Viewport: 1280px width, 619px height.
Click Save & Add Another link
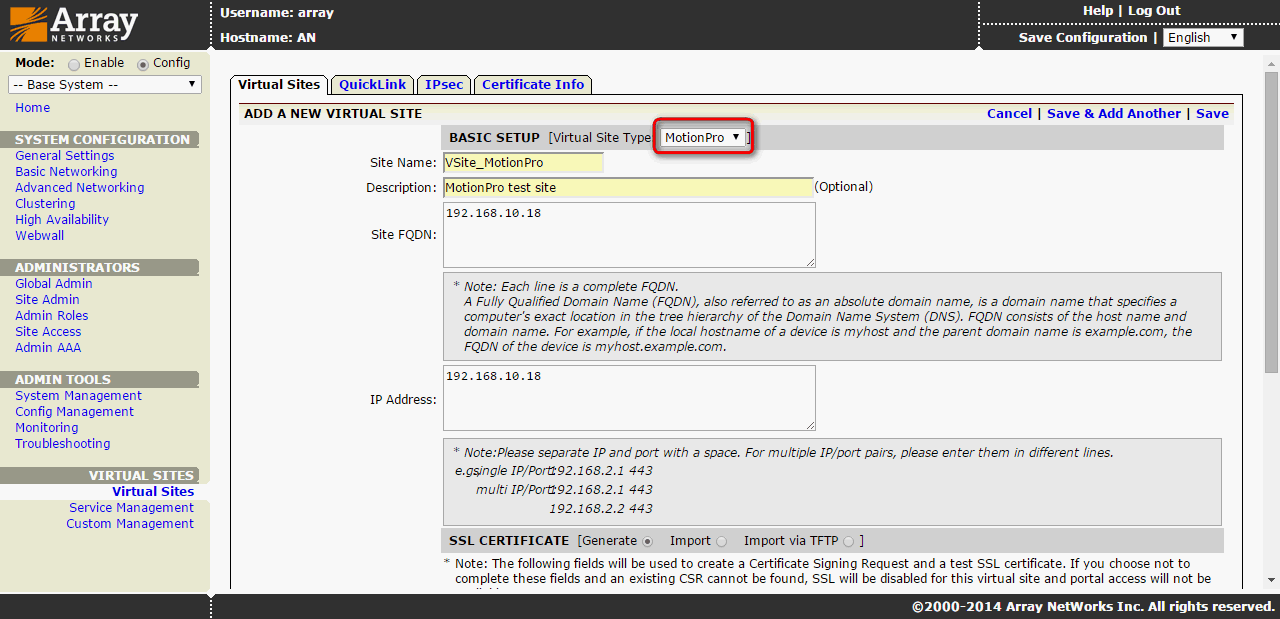[x=1114, y=114]
